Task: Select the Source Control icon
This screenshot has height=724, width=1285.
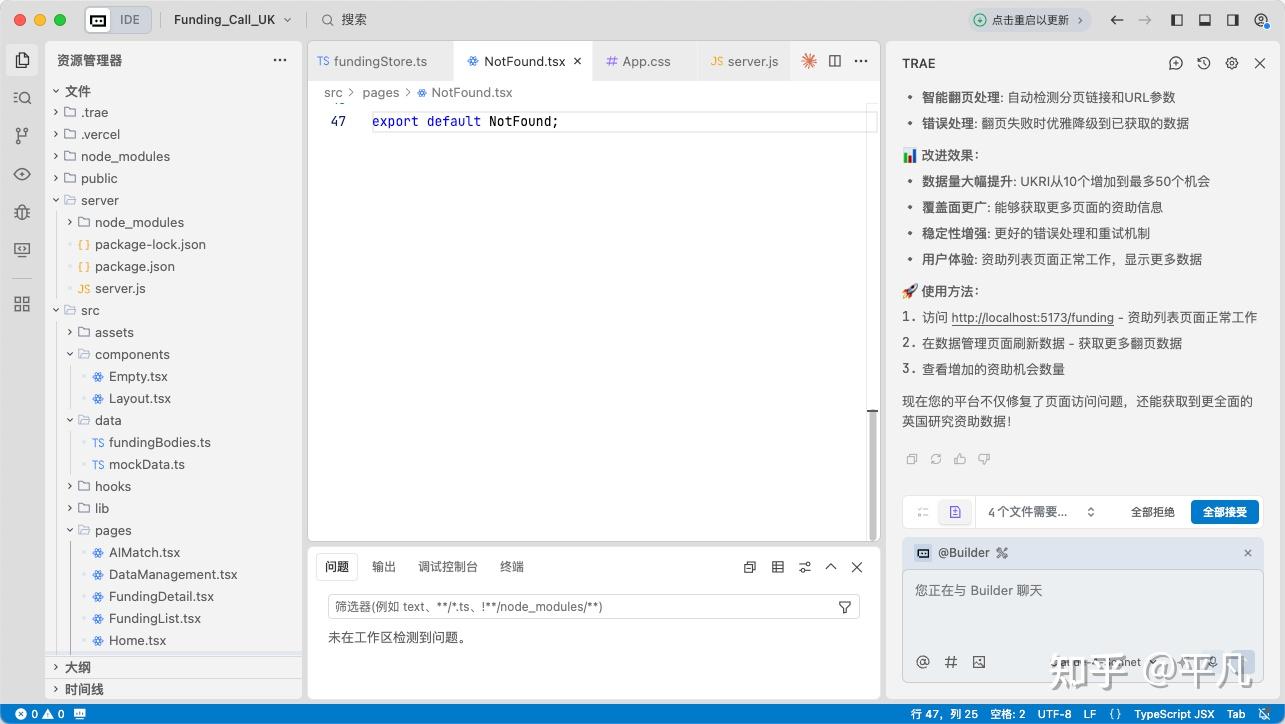Action: [22, 133]
